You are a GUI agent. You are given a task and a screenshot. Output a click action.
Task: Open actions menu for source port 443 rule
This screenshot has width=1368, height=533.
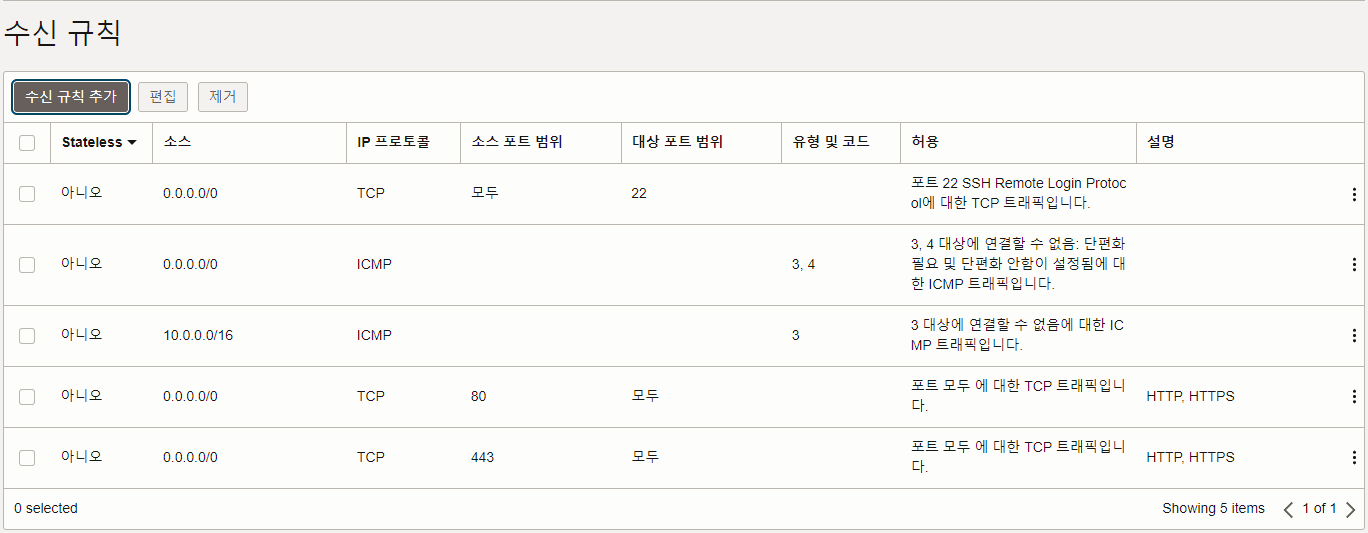tap(1354, 458)
